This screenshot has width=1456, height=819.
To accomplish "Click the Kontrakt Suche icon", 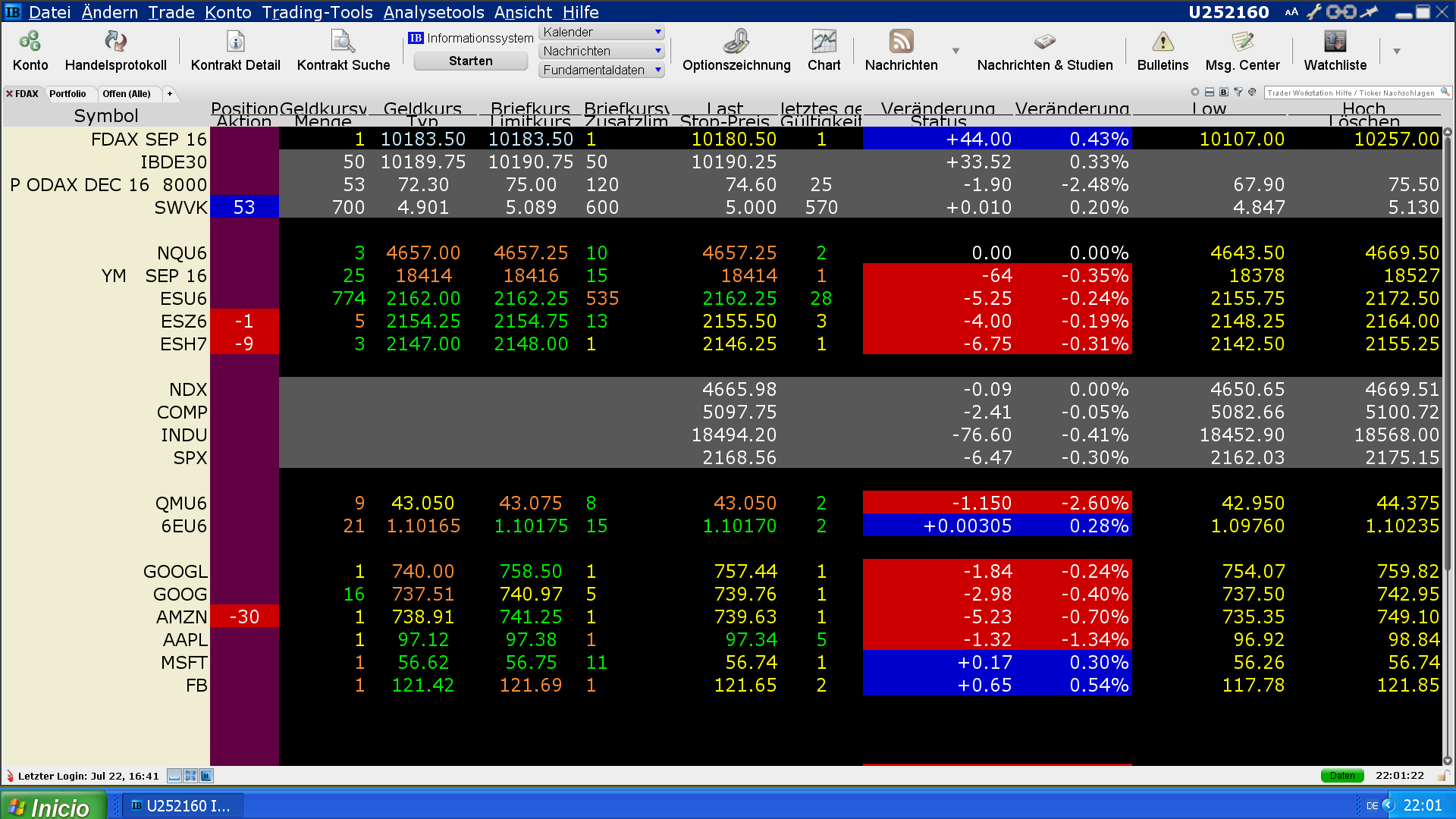I will pyautogui.click(x=343, y=42).
